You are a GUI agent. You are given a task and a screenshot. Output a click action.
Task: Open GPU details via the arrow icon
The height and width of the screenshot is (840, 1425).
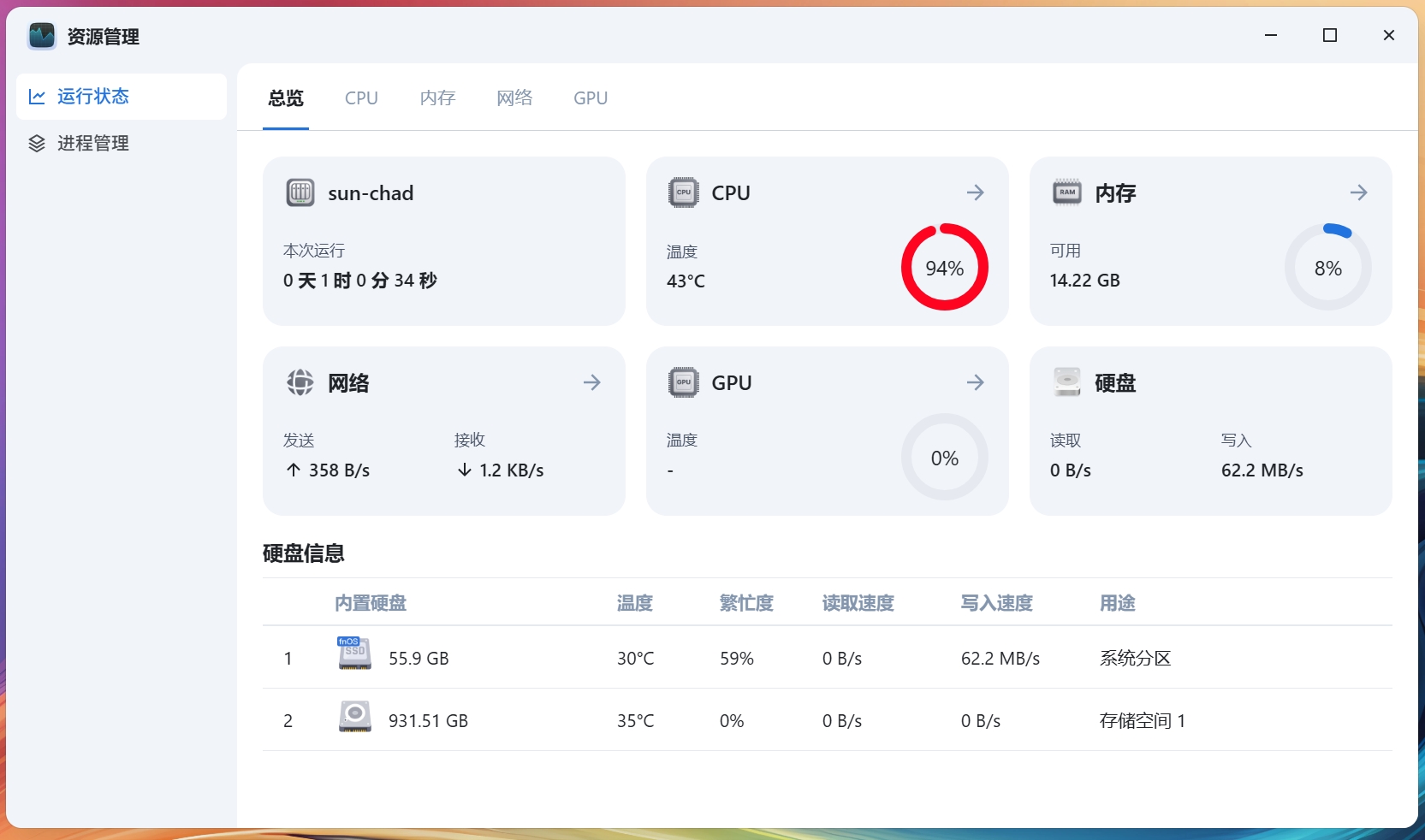coord(976,382)
